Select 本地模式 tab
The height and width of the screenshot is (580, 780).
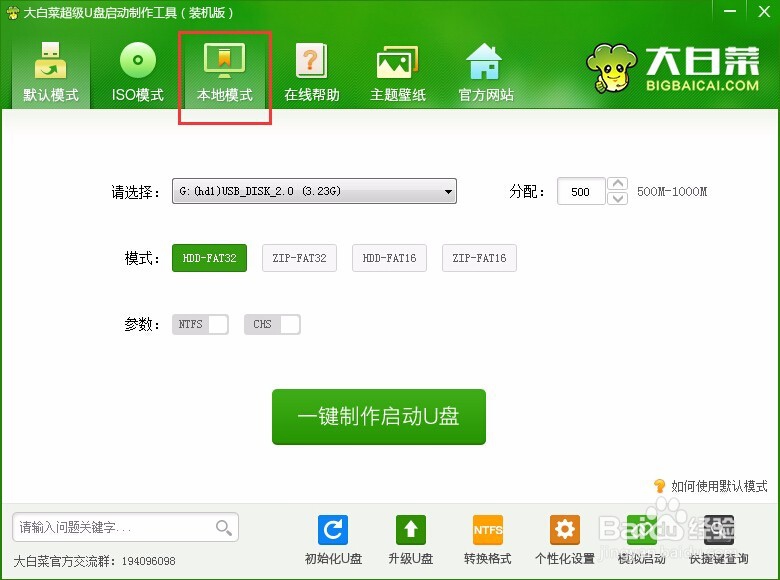pos(225,72)
